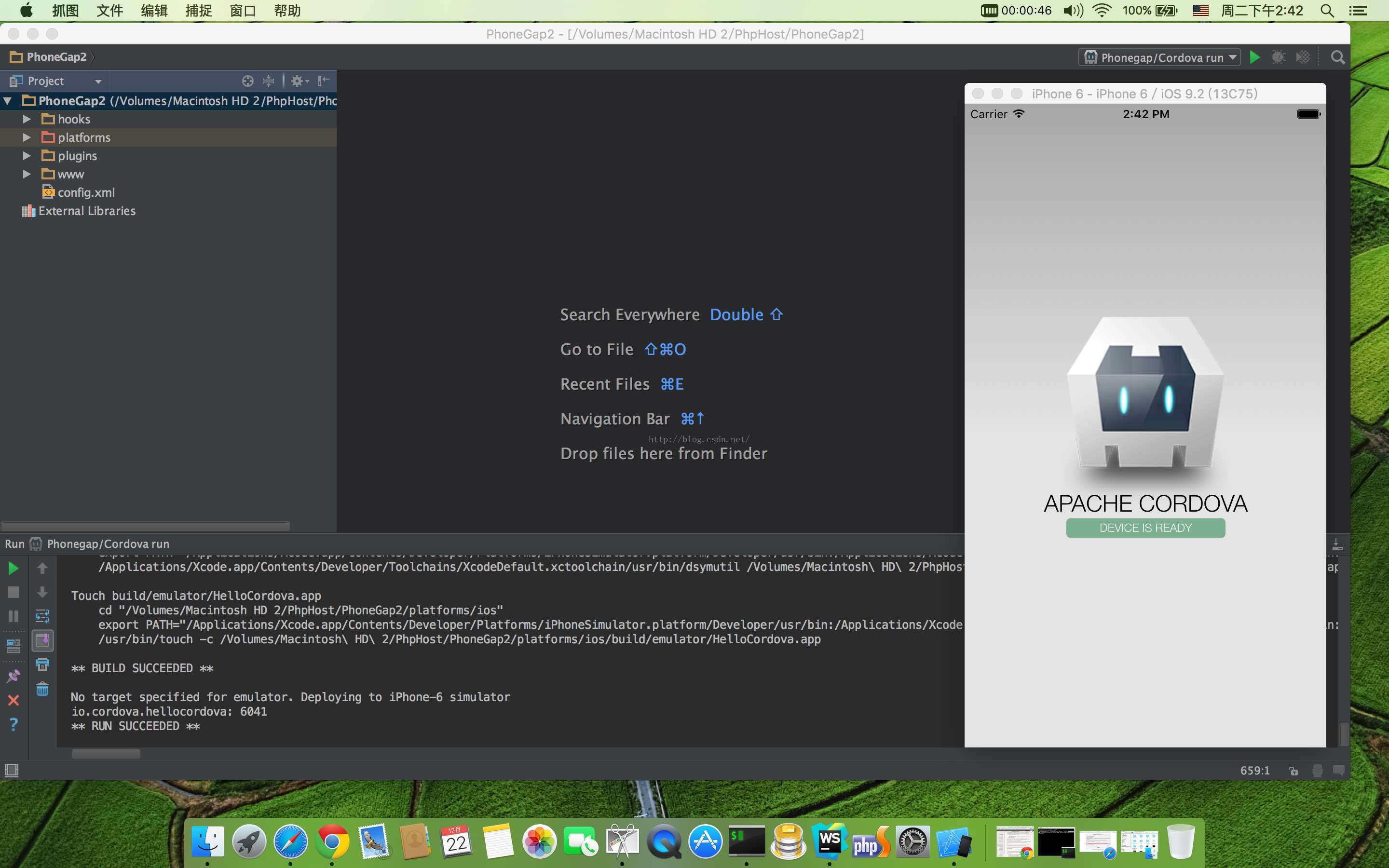Toggle tool window buttons in status bar corner

pyautogui.click(x=12, y=771)
